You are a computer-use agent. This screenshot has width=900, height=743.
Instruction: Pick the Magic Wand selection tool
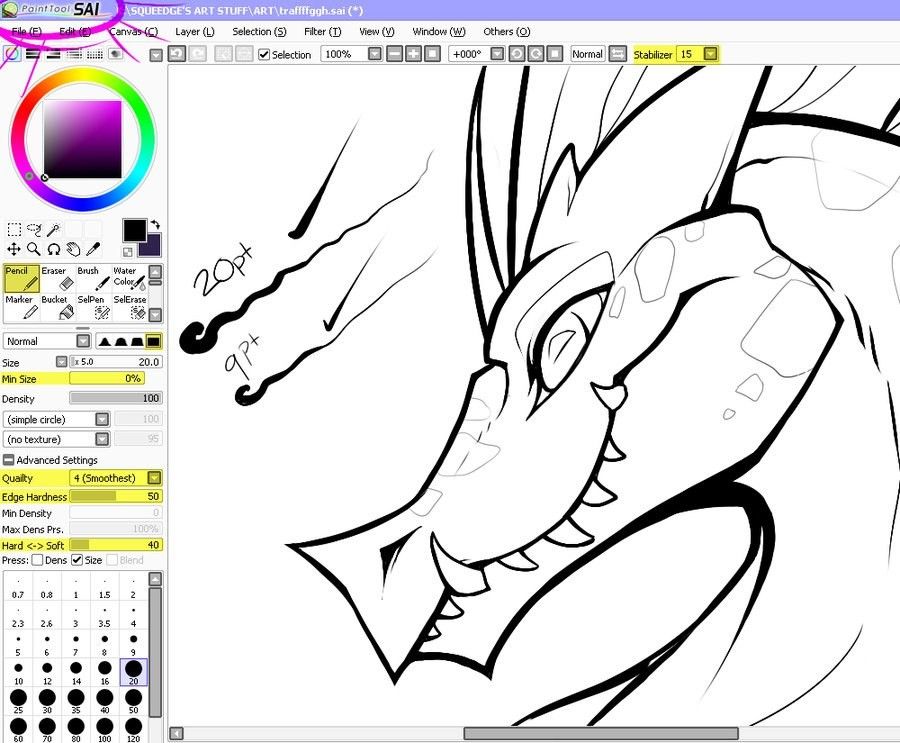point(53,230)
